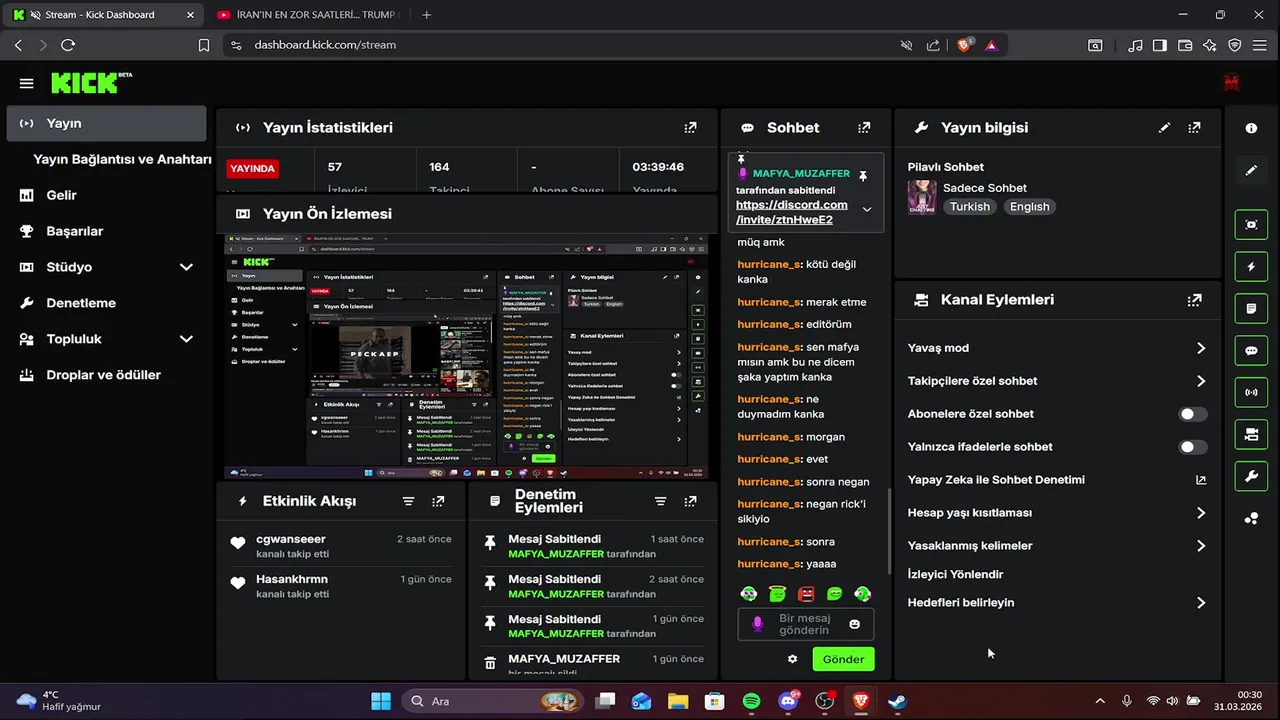Select Yayın in the sidebar

[x=106, y=123]
